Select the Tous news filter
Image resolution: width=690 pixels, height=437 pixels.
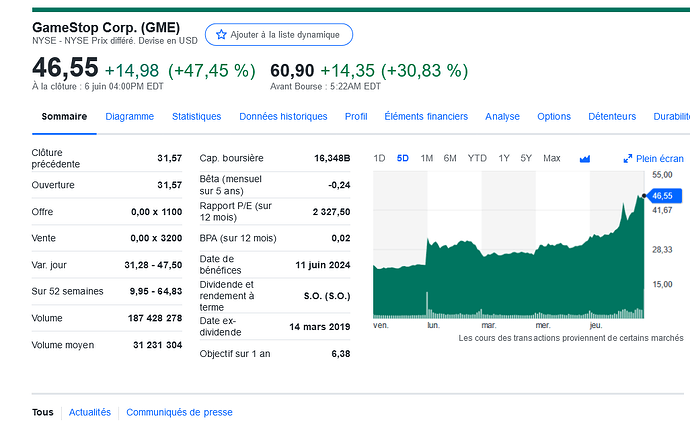(43, 412)
